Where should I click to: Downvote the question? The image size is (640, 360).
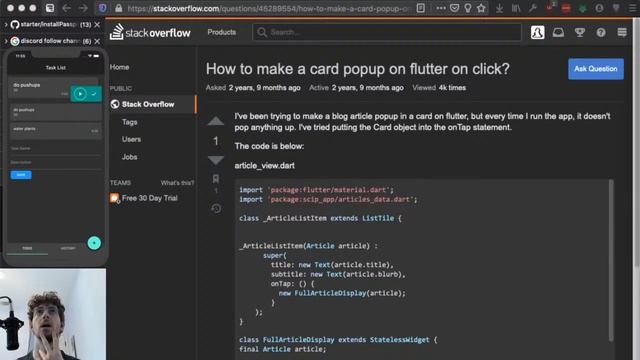pyautogui.click(x=216, y=160)
